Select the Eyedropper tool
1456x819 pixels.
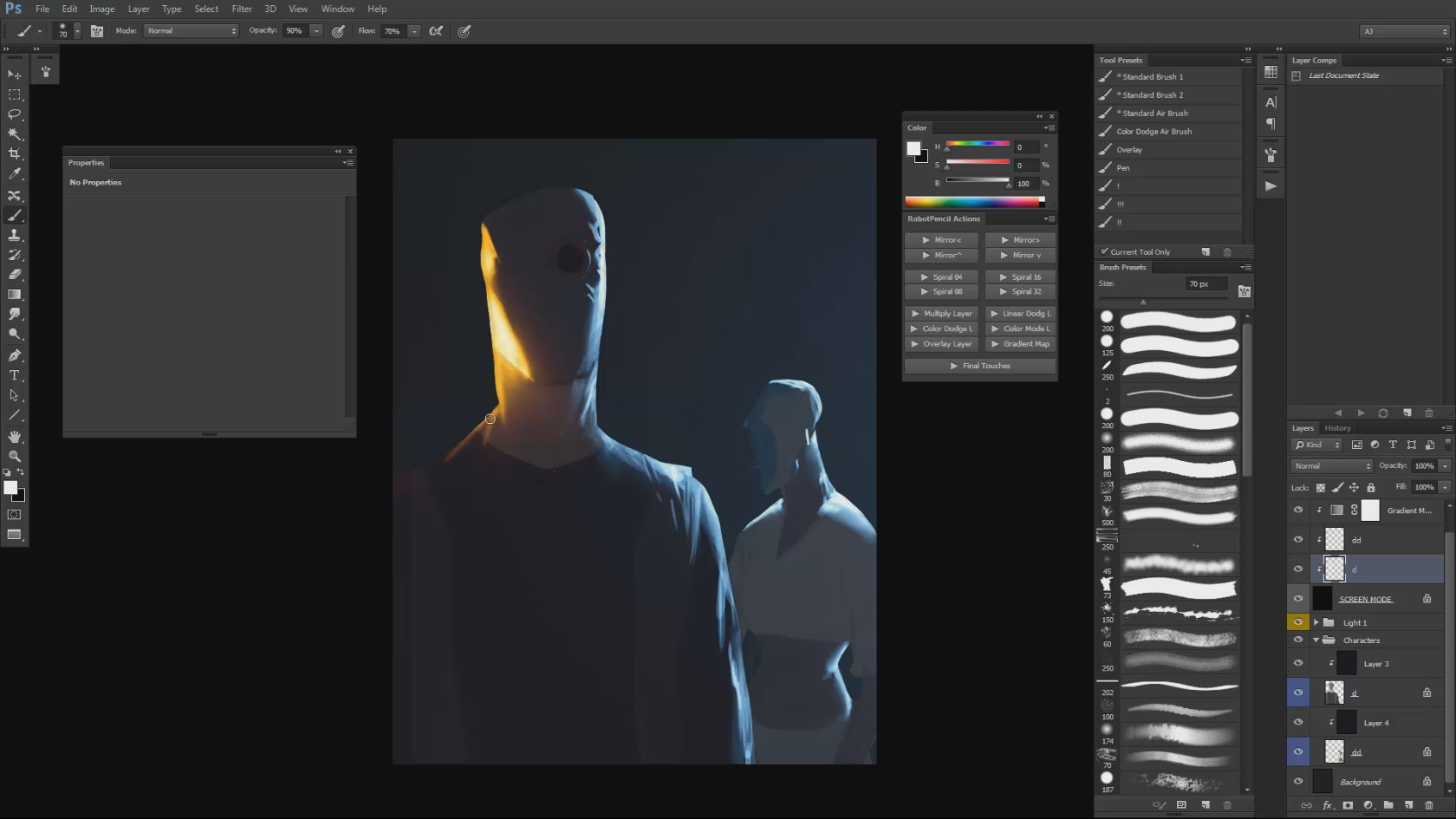click(x=15, y=174)
